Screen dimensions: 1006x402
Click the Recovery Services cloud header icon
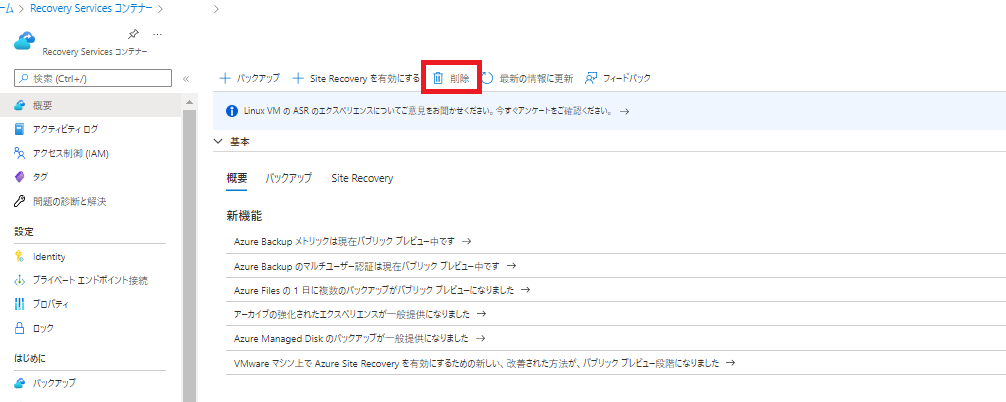pos(24,42)
